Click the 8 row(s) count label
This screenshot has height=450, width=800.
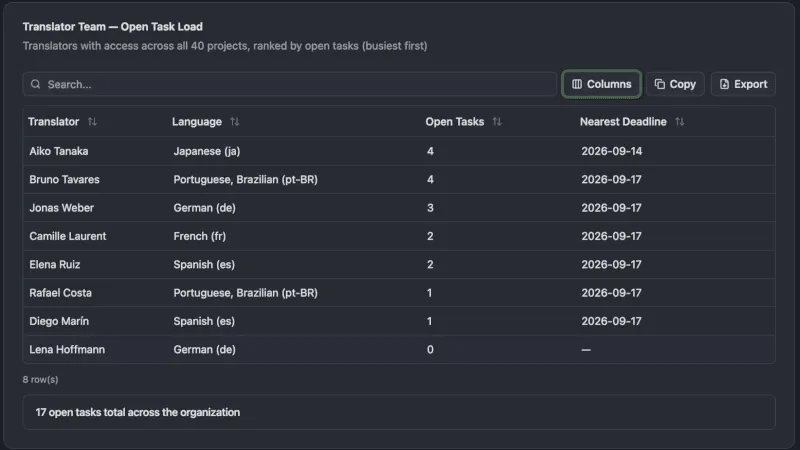pyautogui.click(x=40, y=380)
